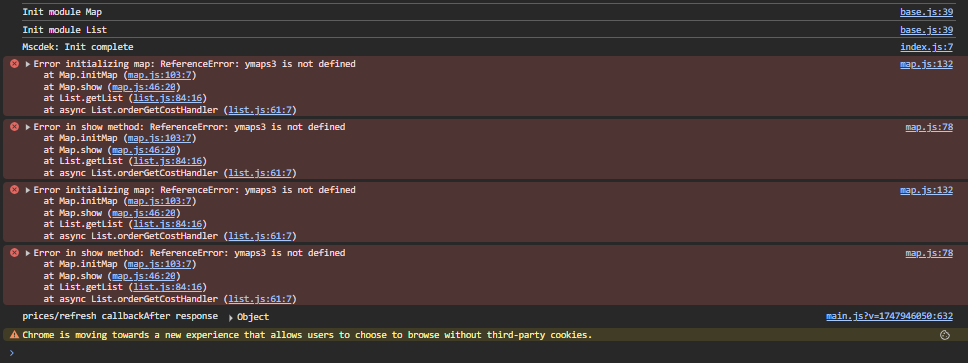Click the cookie icon beside Chrome warning
Image resolution: width=968 pixels, height=363 pixels.
tap(945, 335)
